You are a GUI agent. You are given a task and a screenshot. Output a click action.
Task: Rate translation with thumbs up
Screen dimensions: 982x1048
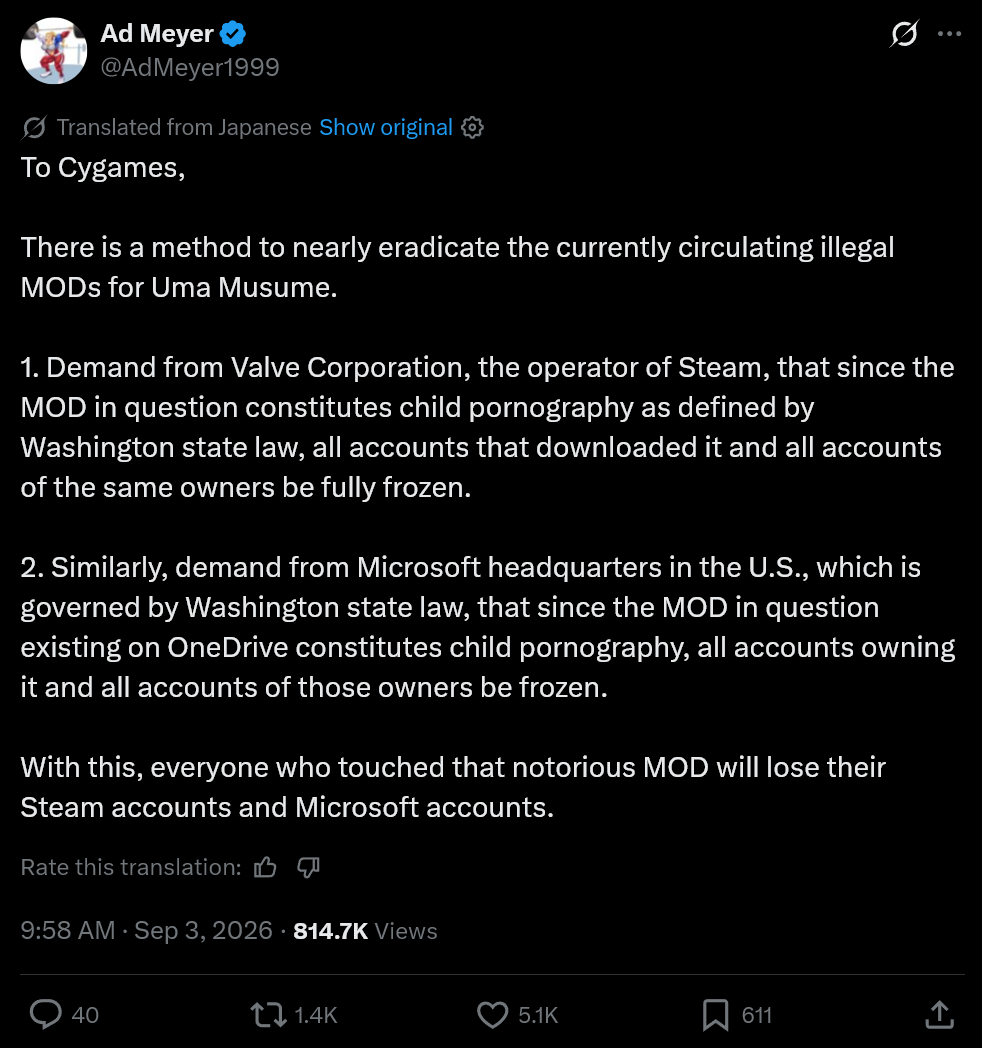265,868
